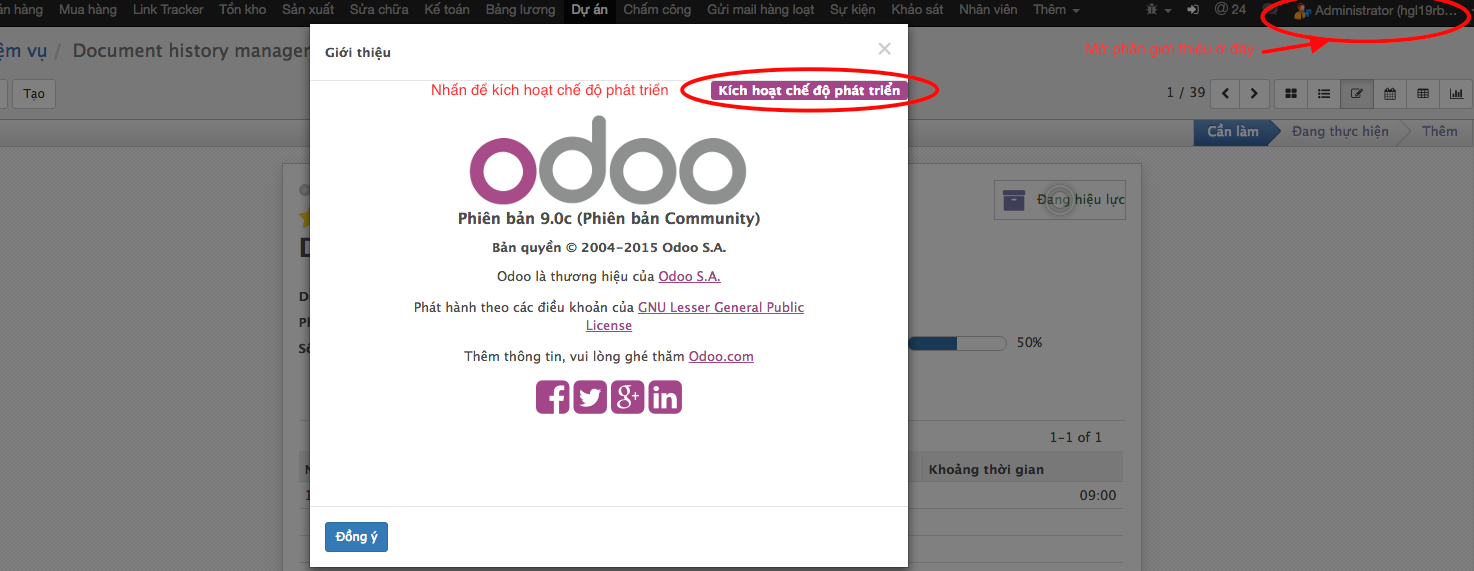Open the Bảng lương menu
Image resolution: width=1474 pixels, height=571 pixels.
[x=520, y=10]
